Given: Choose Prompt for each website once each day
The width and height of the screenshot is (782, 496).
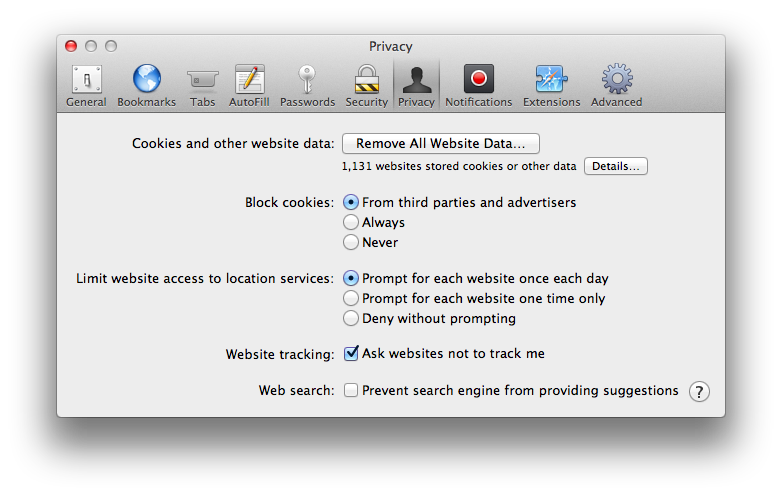Looking at the screenshot, I should pyautogui.click(x=351, y=278).
